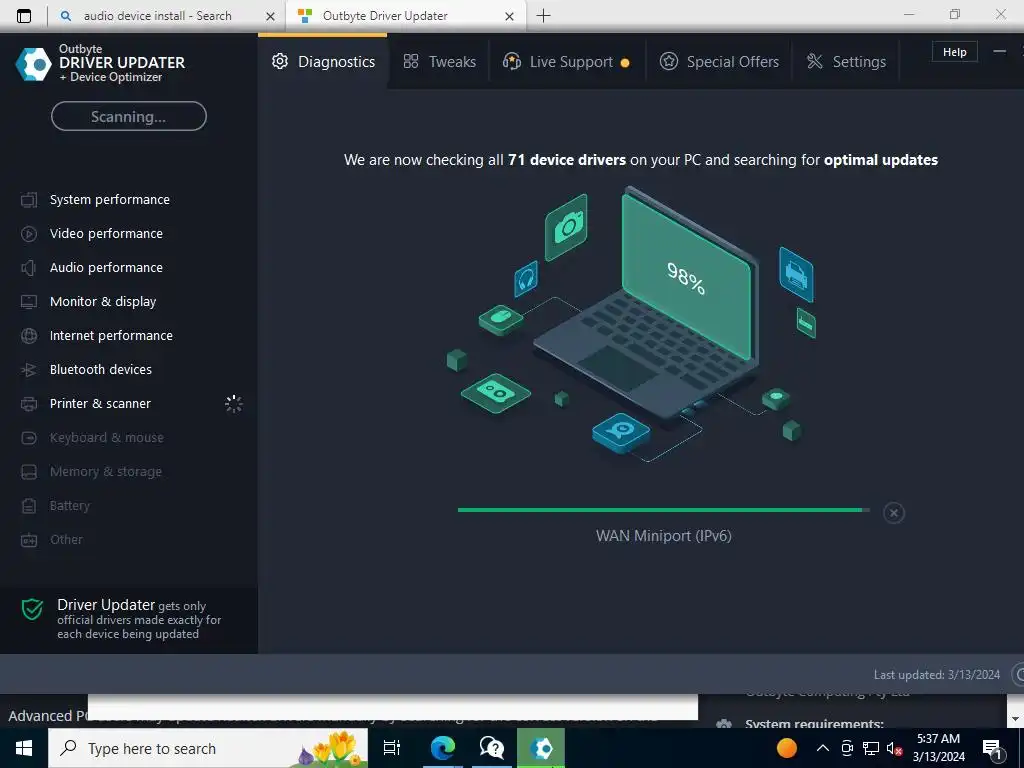The height and width of the screenshot is (768, 1024).
Task: Click the Meet Now tray icon
Action: coord(847,748)
